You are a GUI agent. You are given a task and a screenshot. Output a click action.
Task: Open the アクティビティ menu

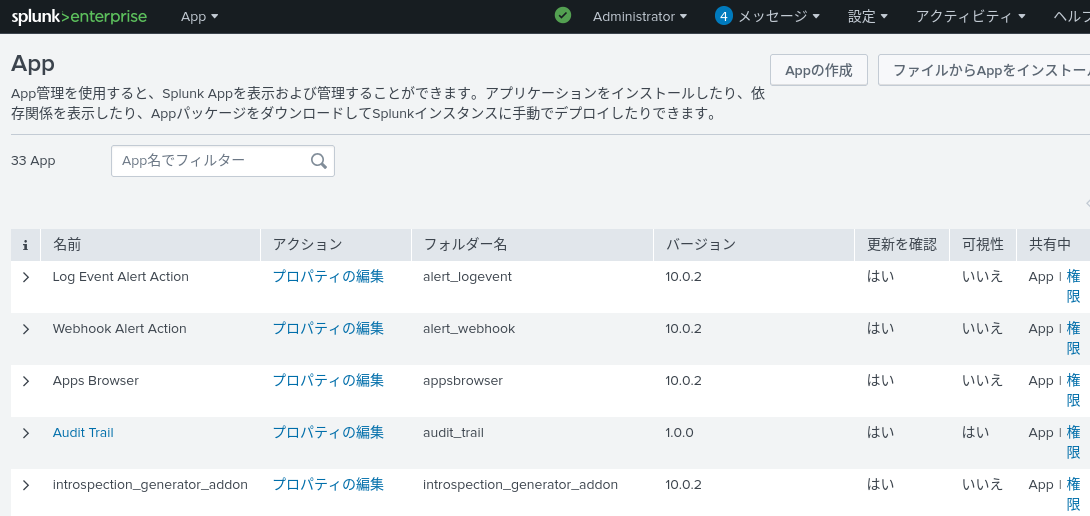pyautogui.click(x=971, y=17)
